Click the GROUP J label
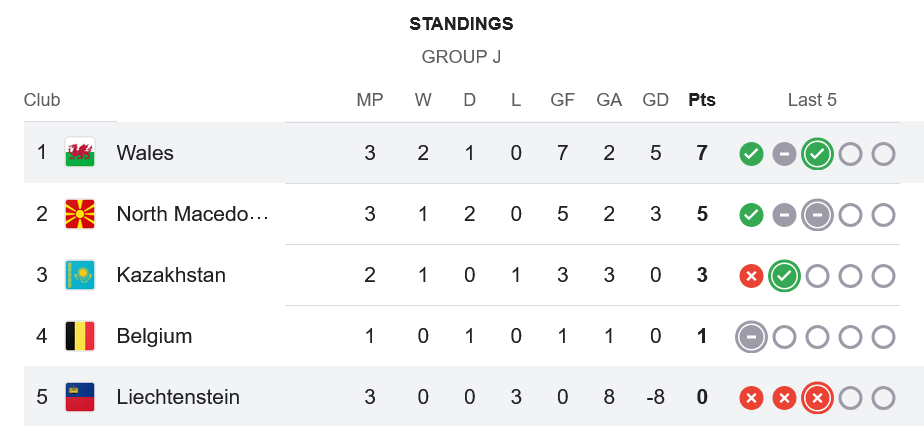 [461, 57]
